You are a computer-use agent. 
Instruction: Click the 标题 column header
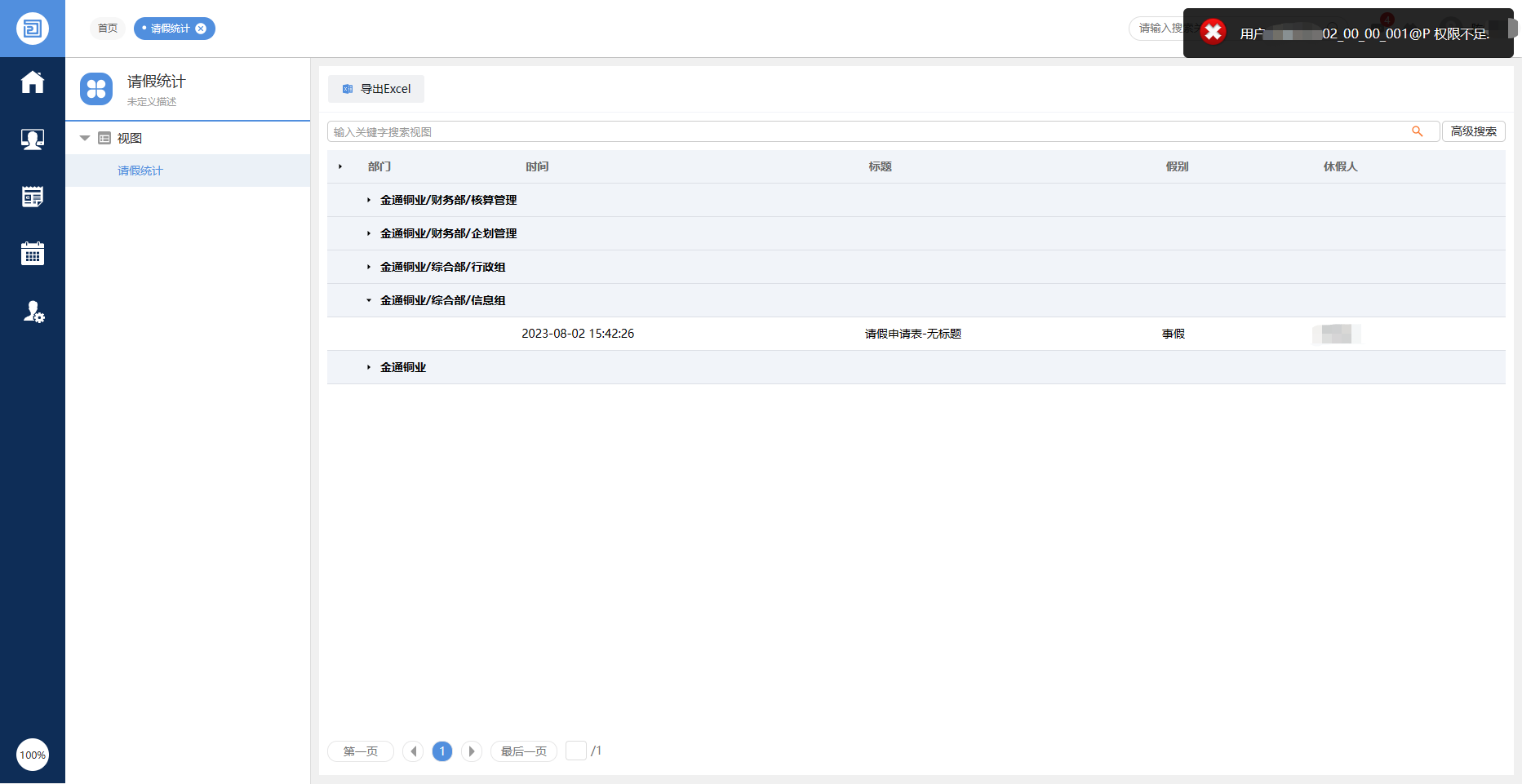(880, 166)
